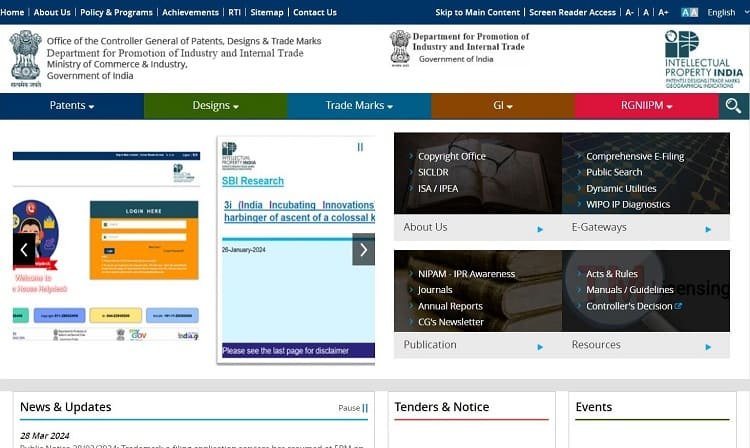
Task: Open 3i India Incubating Innovations link
Action: pyautogui.click(x=299, y=211)
